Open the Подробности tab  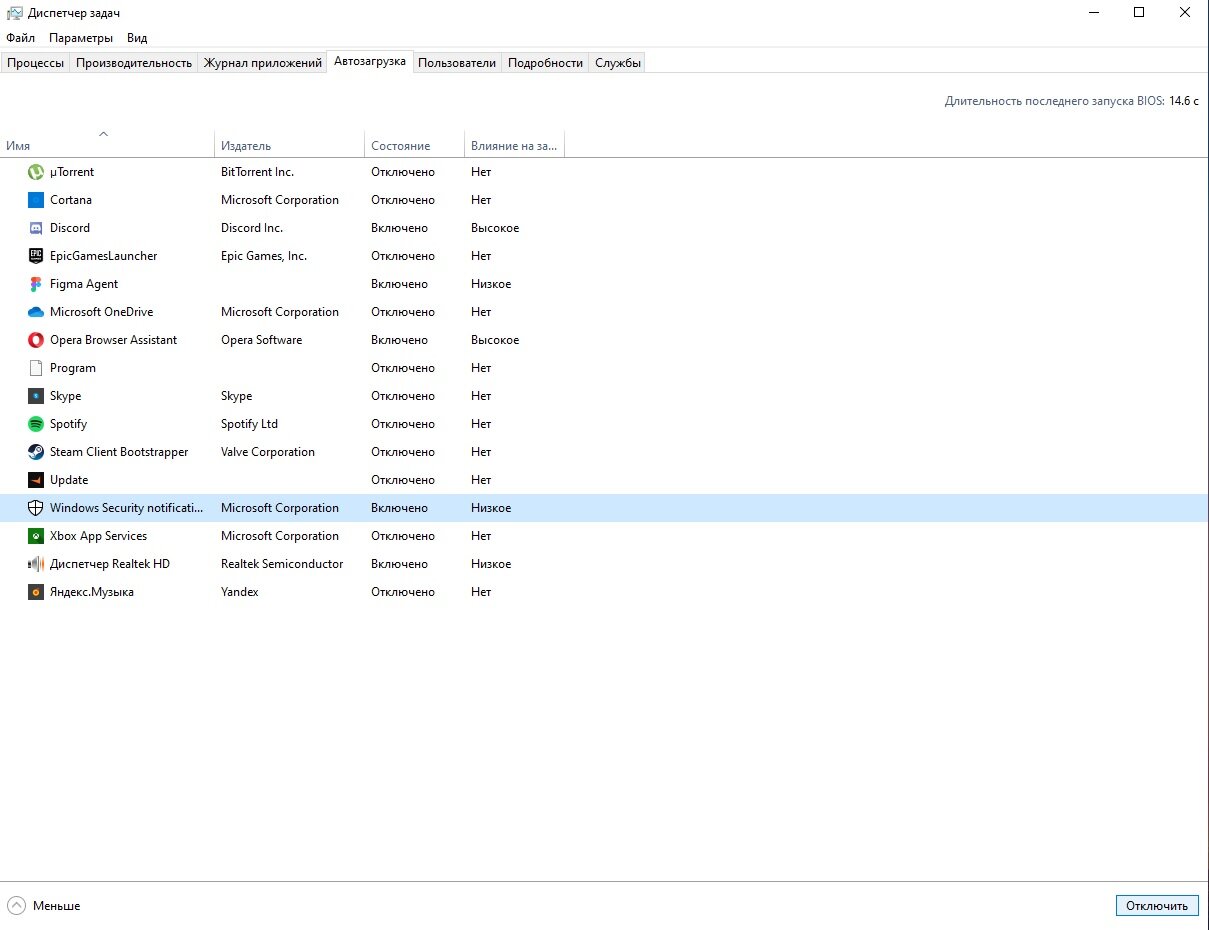coord(545,63)
